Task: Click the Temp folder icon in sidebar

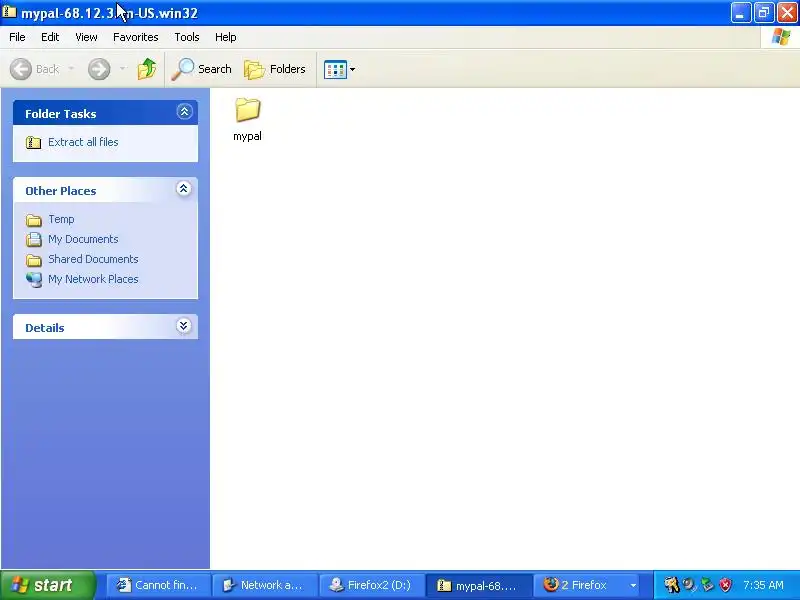Action: [x=34, y=220]
